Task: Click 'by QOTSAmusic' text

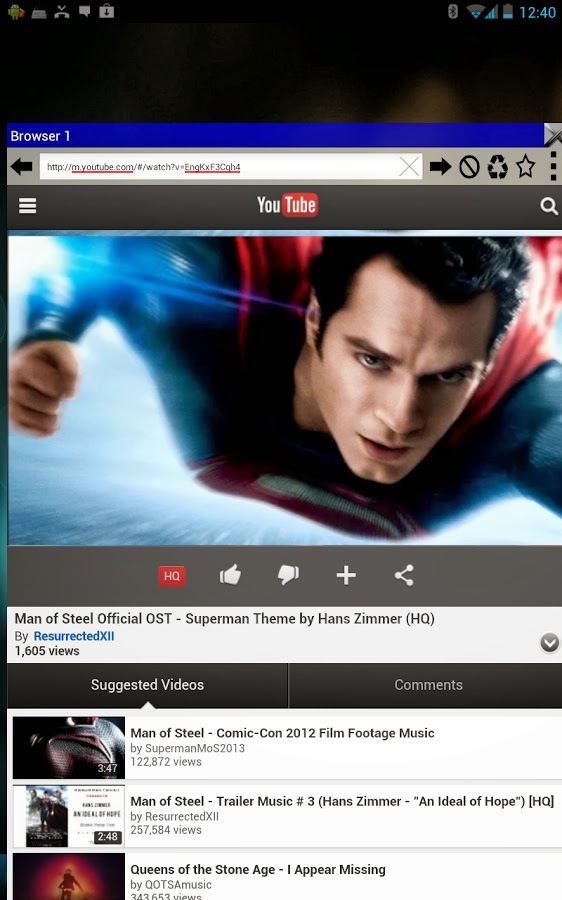Action: pos(170,885)
